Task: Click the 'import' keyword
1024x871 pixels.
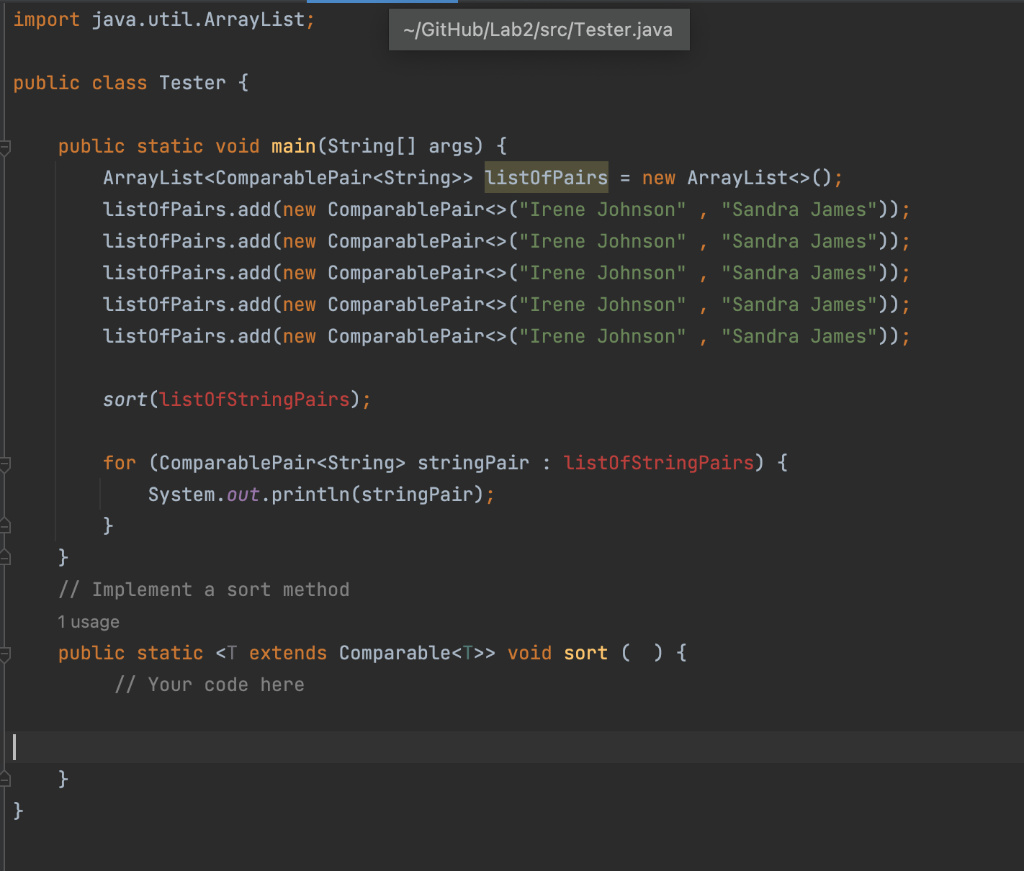Action: click(46, 20)
